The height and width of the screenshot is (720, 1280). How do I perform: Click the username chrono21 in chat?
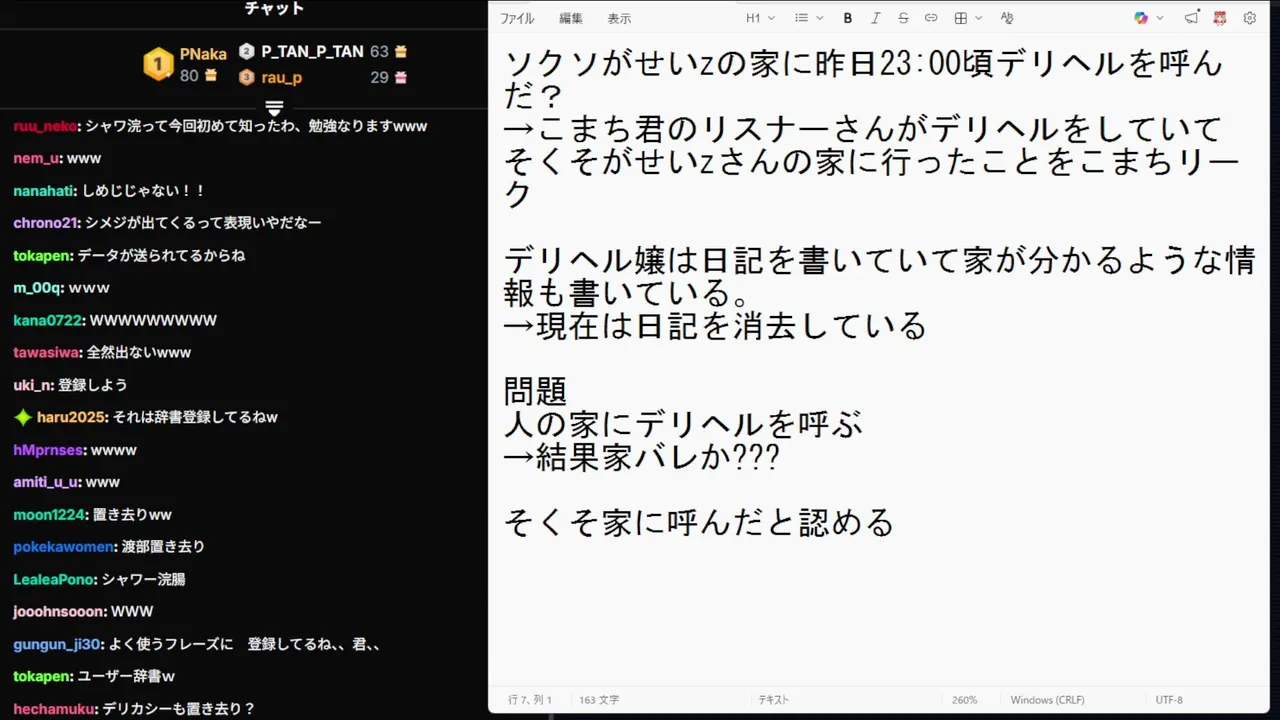pyautogui.click(x=46, y=223)
